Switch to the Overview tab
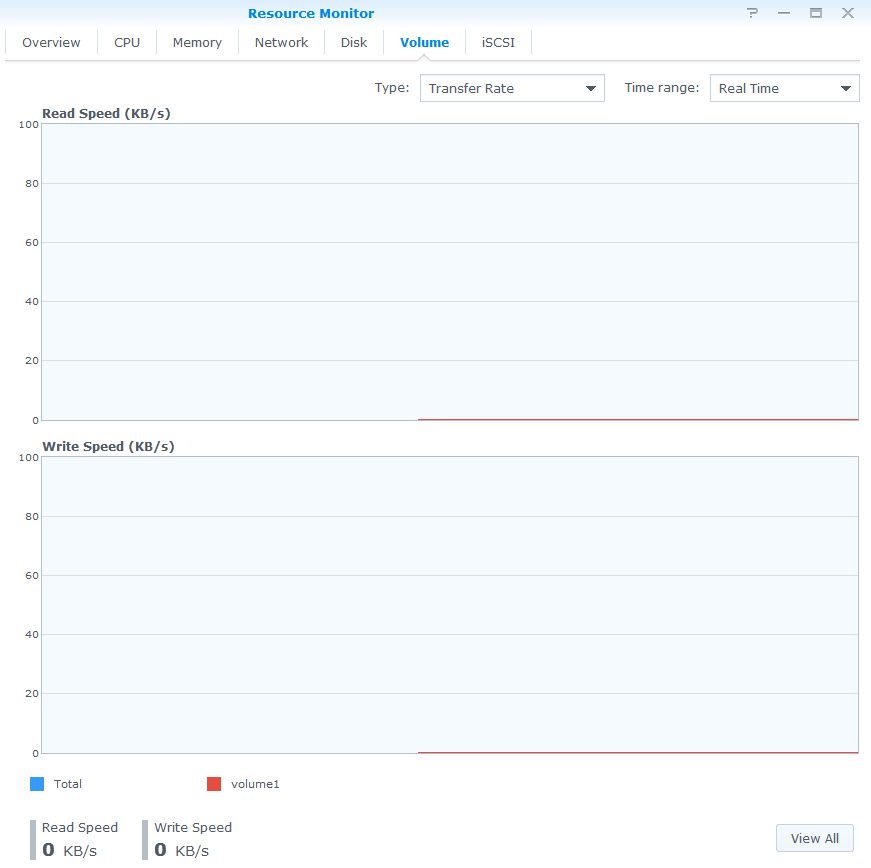The height and width of the screenshot is (868, 871). [x=51, y=42]
